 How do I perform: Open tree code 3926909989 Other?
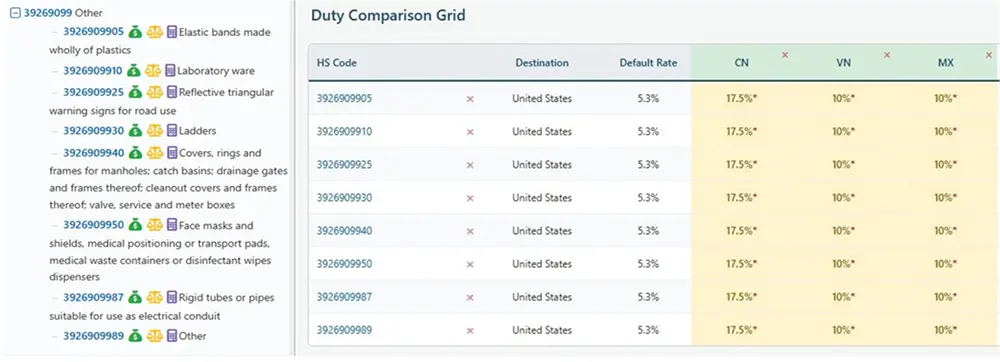pyautogui.click(x=94, y=336)
